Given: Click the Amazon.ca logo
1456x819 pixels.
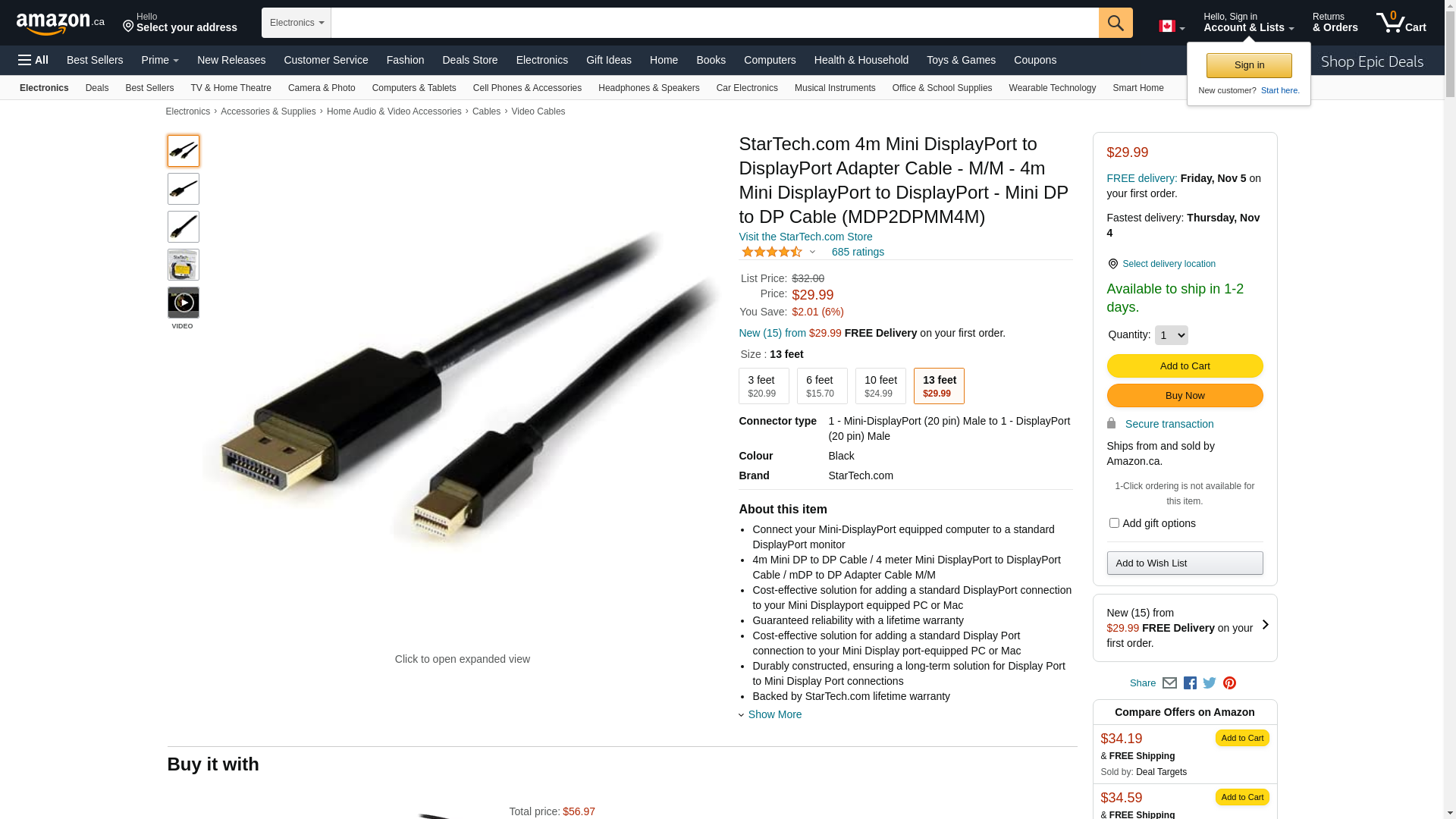Looking at the screenshot, I should click(x=61, y=24).
